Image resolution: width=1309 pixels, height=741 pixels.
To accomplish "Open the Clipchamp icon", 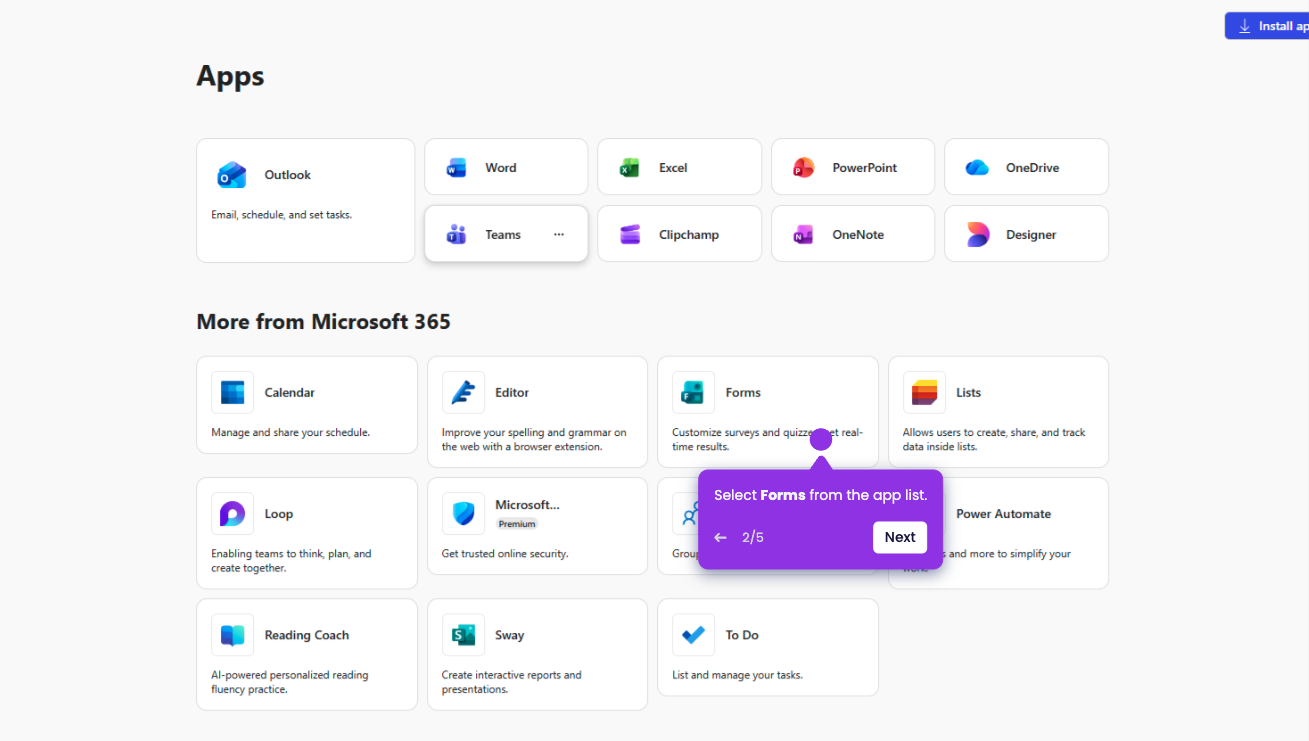I will point(629,235).
